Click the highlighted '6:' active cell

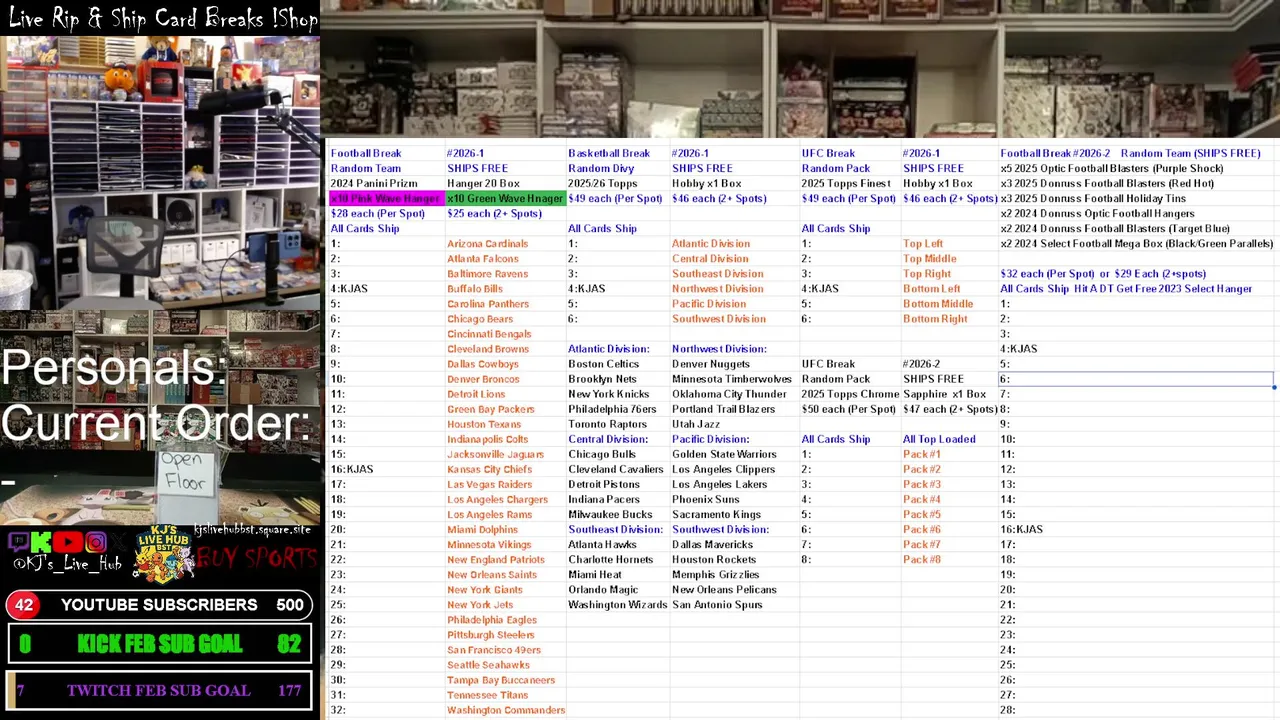tap(1136, 379)
